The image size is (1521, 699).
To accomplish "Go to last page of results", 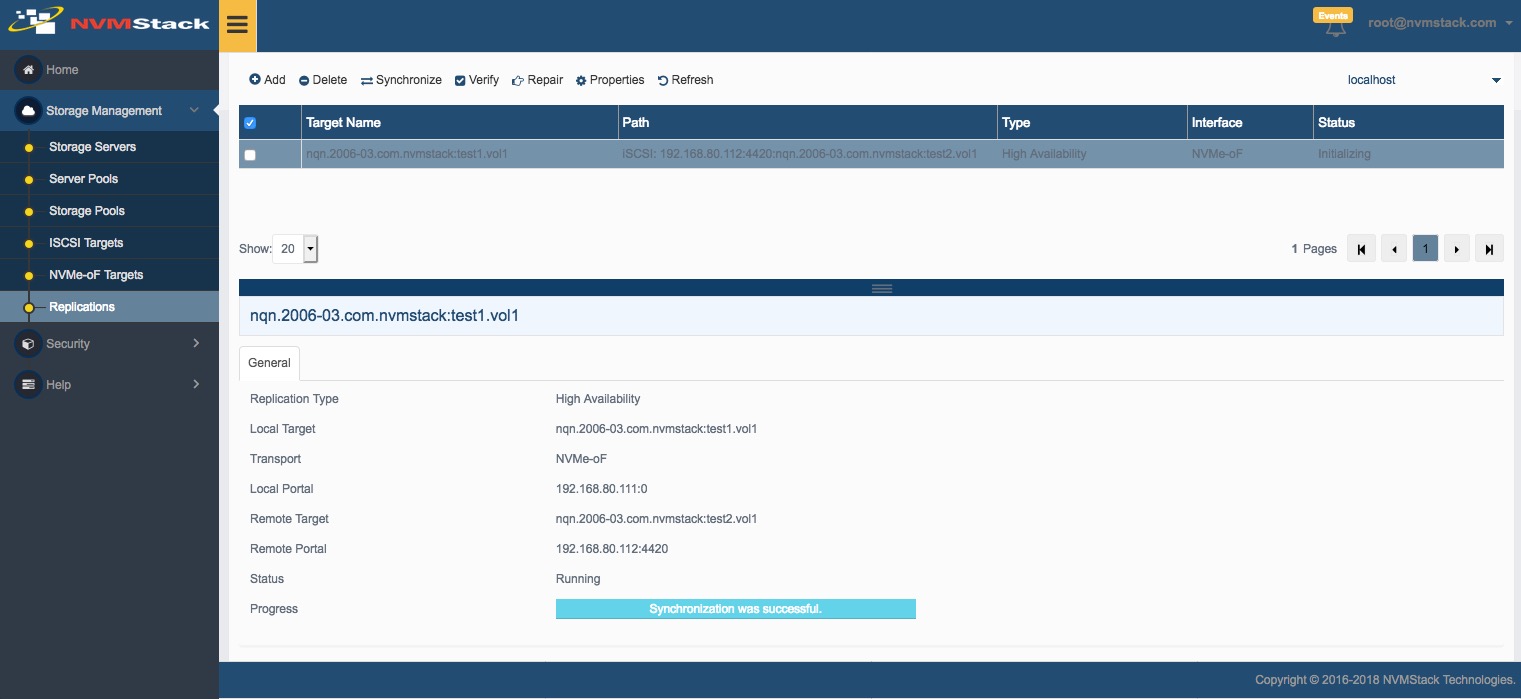I will coord(1489,249).
